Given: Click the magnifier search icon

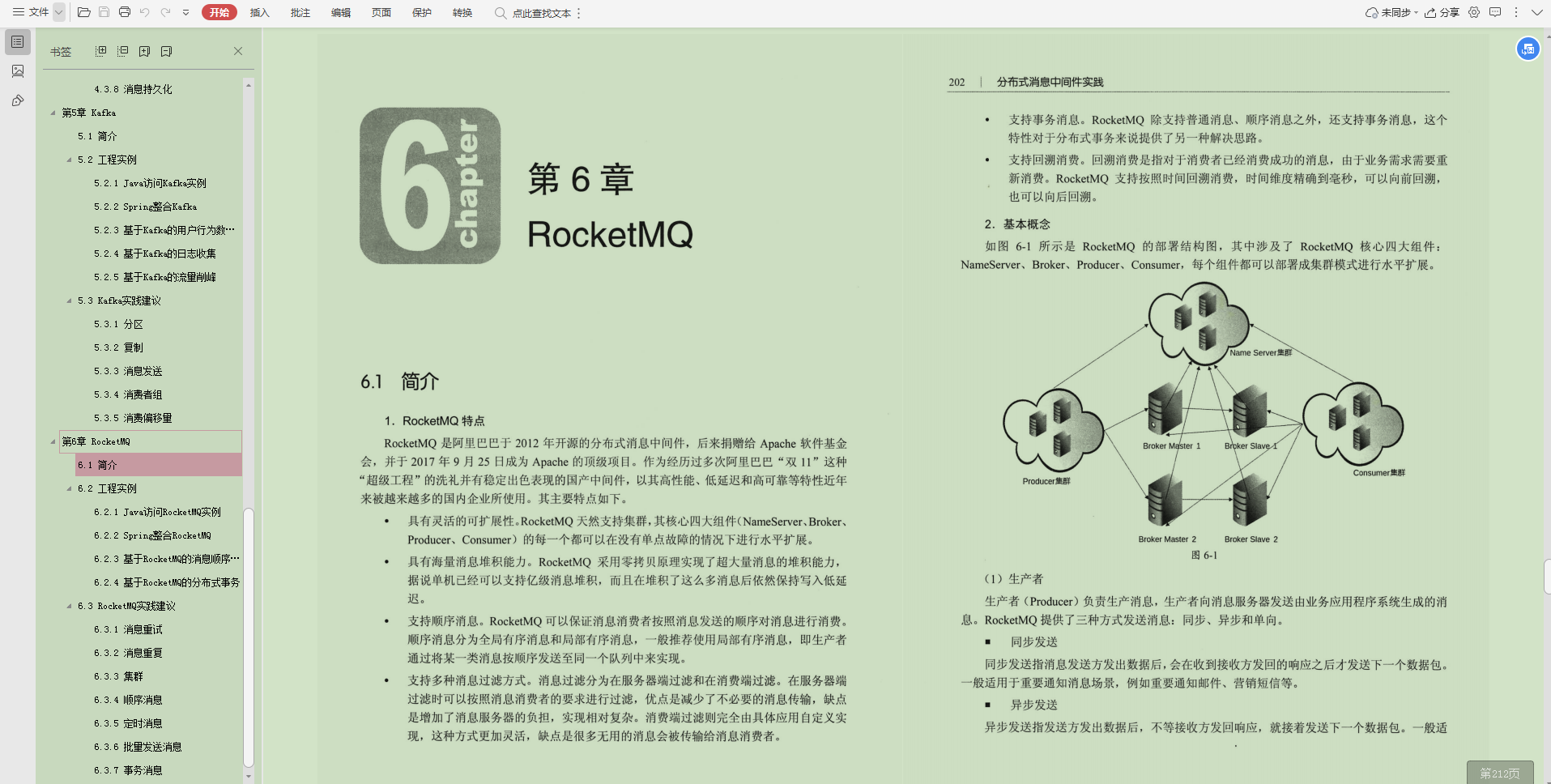Looking at the screenshot, I should pyautogui.click(x=501, y=13).
